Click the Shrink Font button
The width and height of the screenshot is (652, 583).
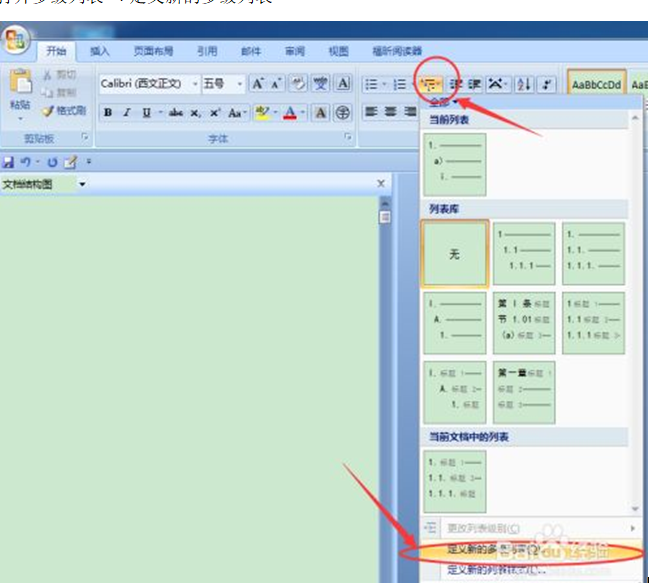[276, 84]
